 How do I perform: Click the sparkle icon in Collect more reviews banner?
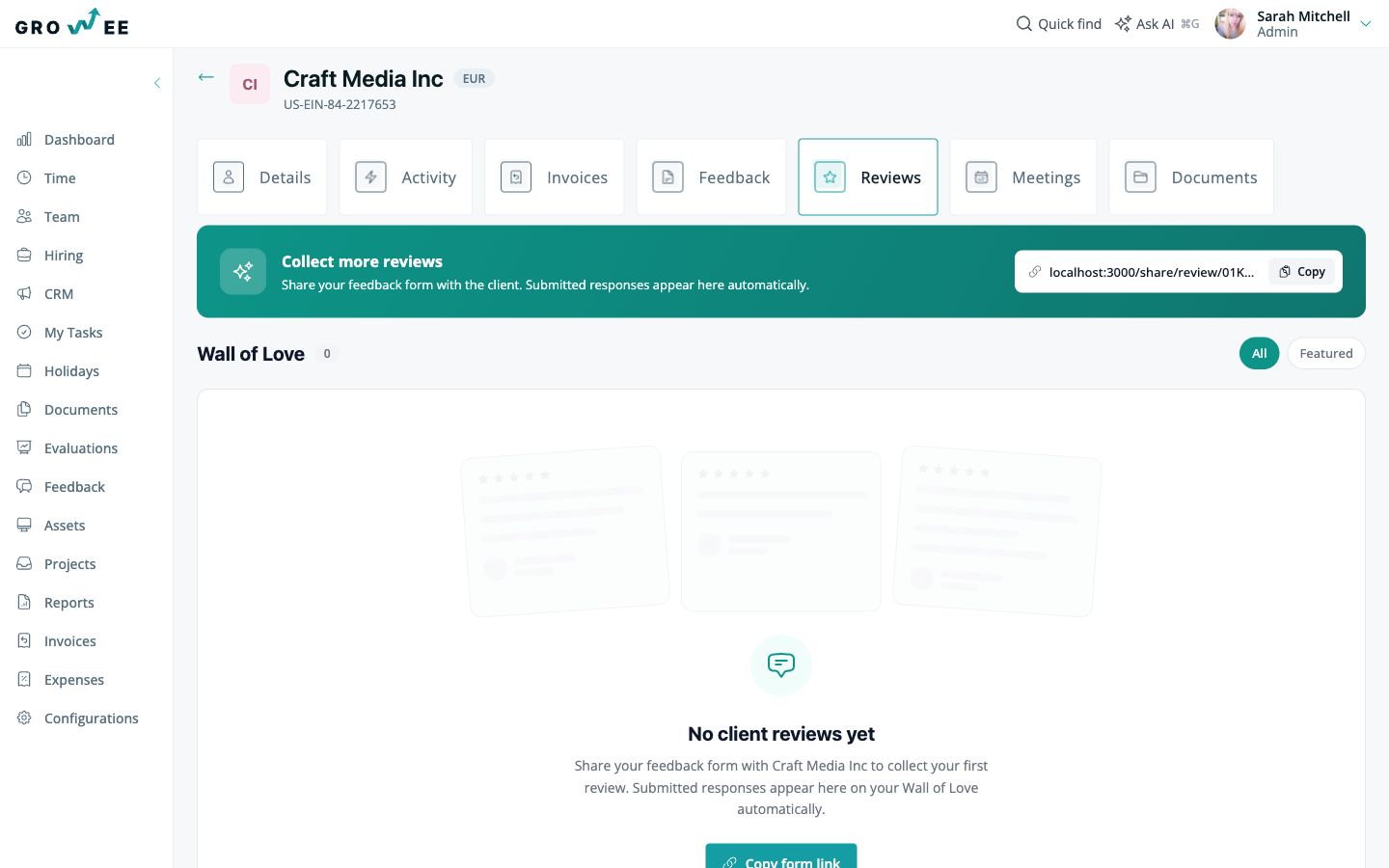coord(243,272)
